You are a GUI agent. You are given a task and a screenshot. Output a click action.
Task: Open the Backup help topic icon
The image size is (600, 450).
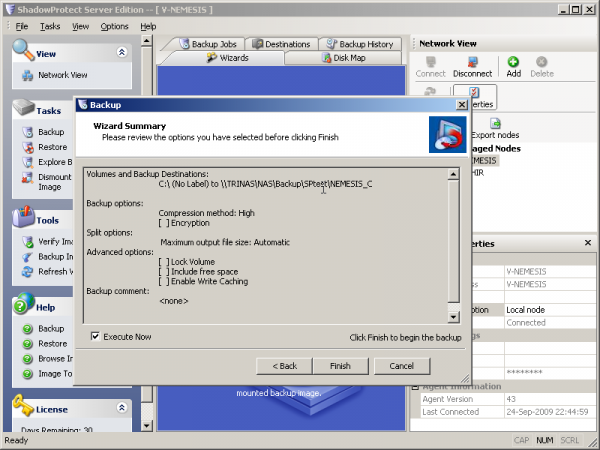point(27,329)
